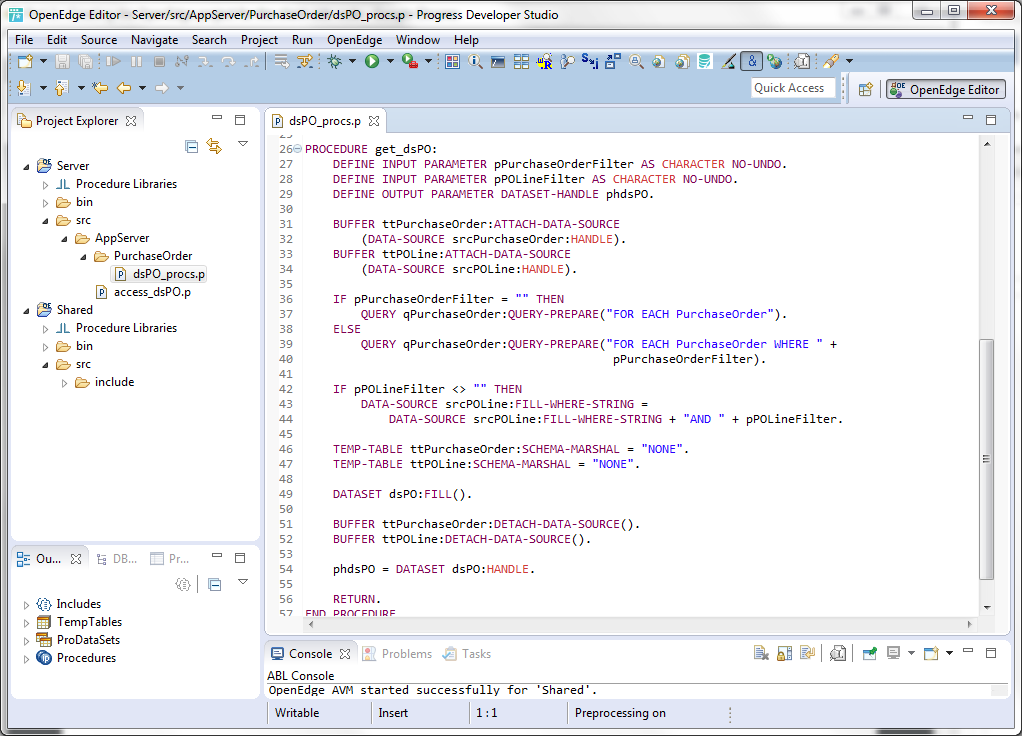
Task: Click the yellow Back navigation arrow
Action: coord(124,87)
